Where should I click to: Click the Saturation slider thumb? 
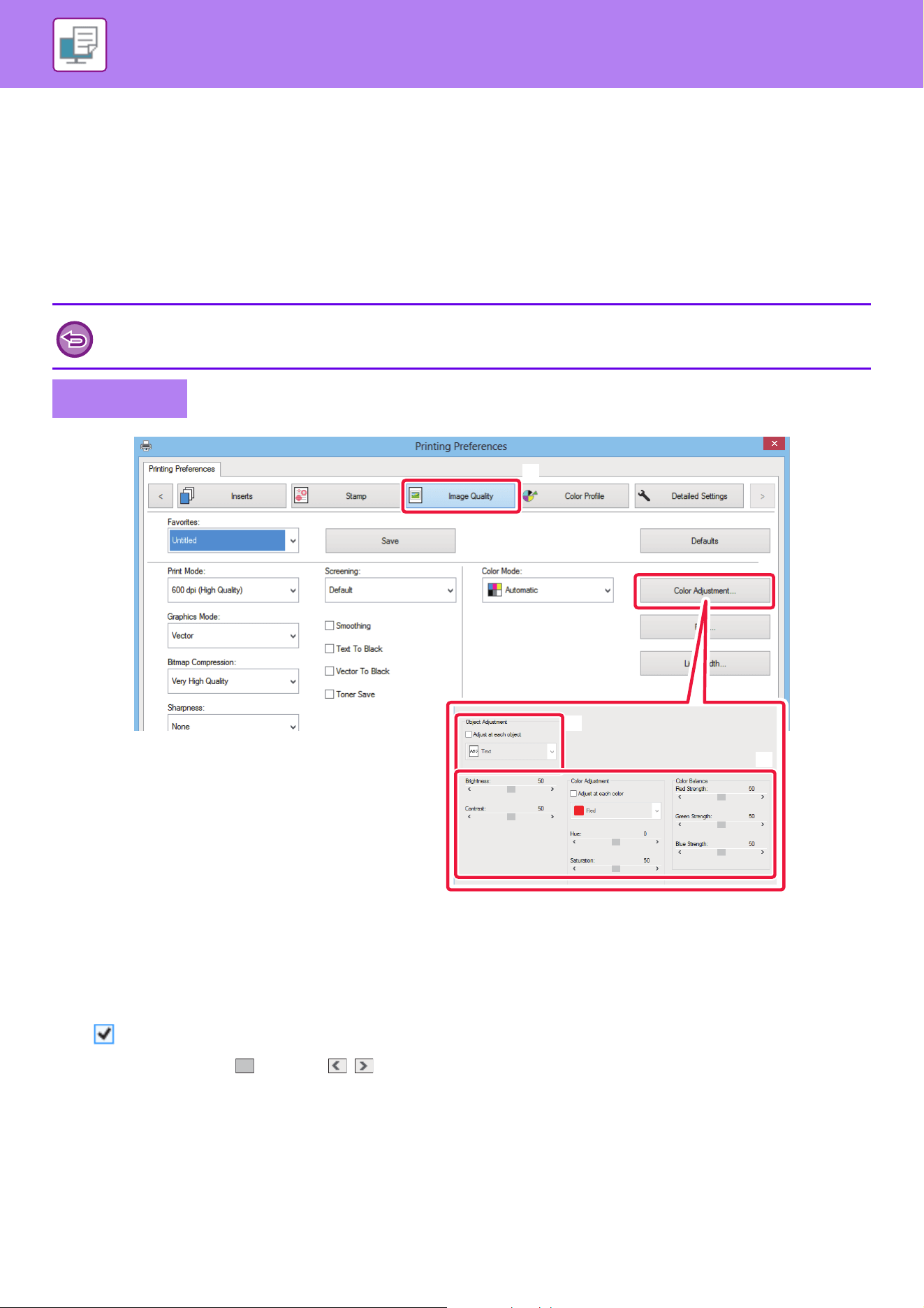coord(616,869)
